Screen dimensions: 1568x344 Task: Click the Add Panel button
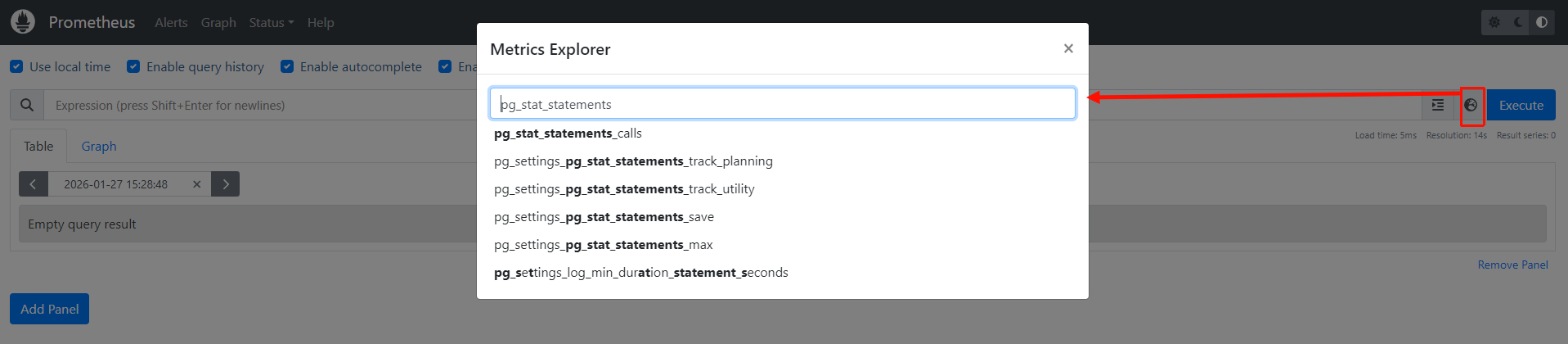[x=49, y=309]
